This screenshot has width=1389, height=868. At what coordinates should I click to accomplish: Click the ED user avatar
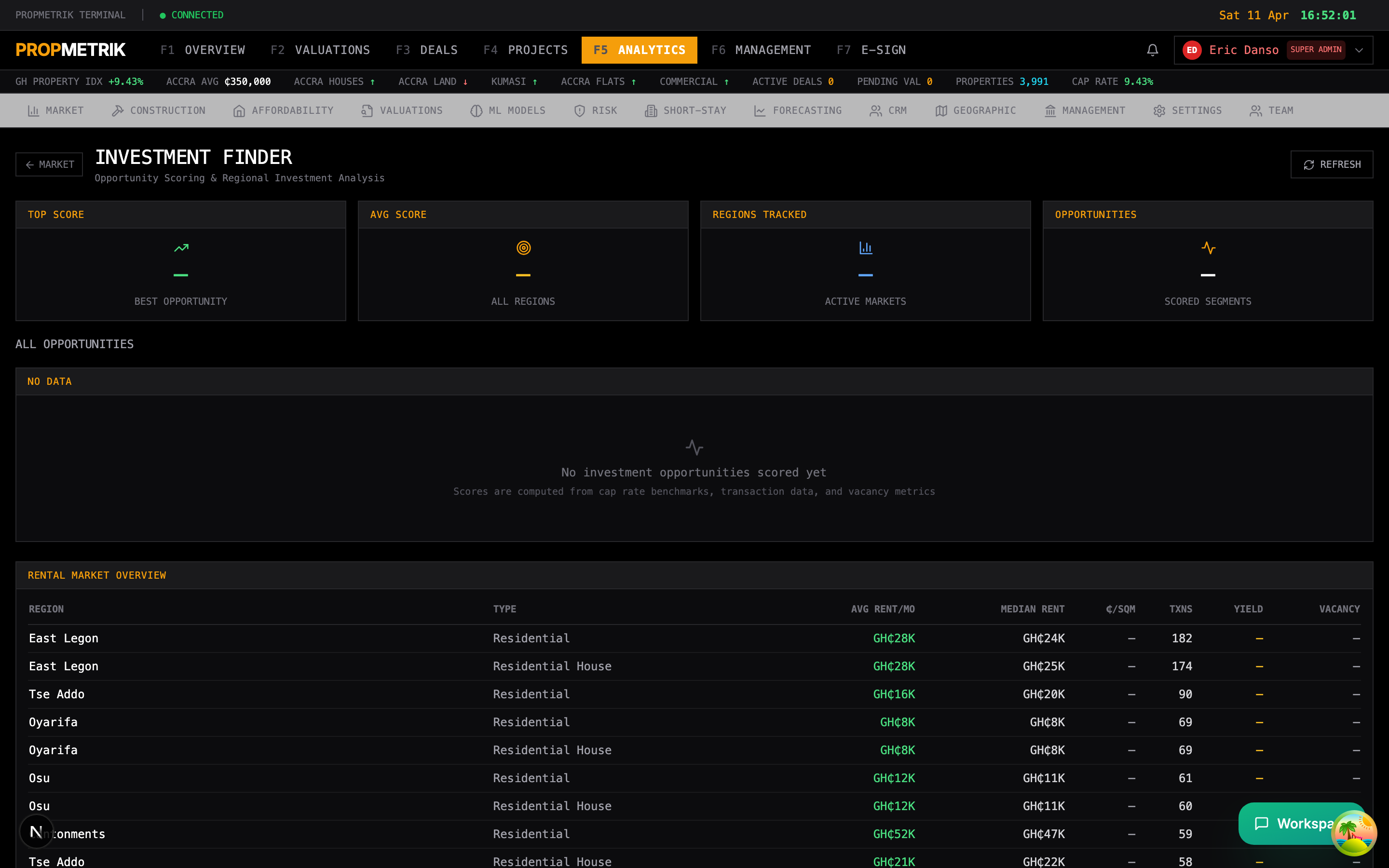tap(1192, 50)
